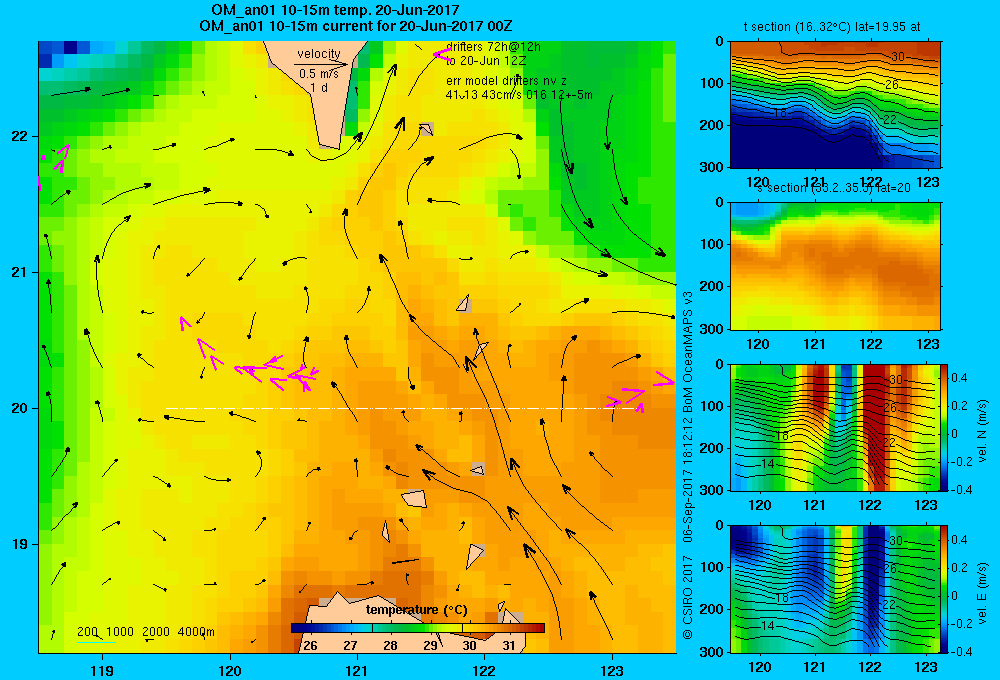Click the subtitle 'OM_an01 10-15m current for 20-Jun-2017 00Z'
The width and height of the screenshot is (1000, 680).
tap(355, 26)
